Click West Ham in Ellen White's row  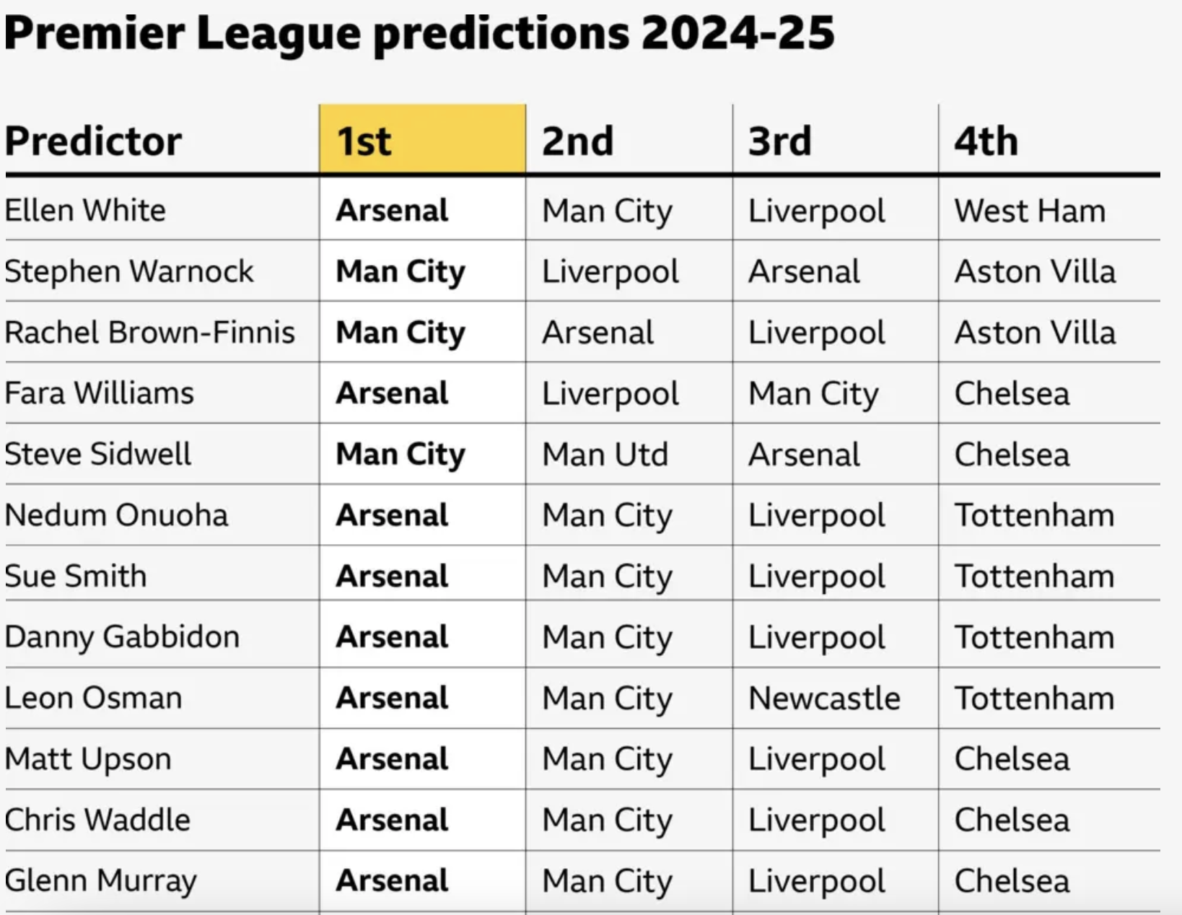tap(1030, 211)
